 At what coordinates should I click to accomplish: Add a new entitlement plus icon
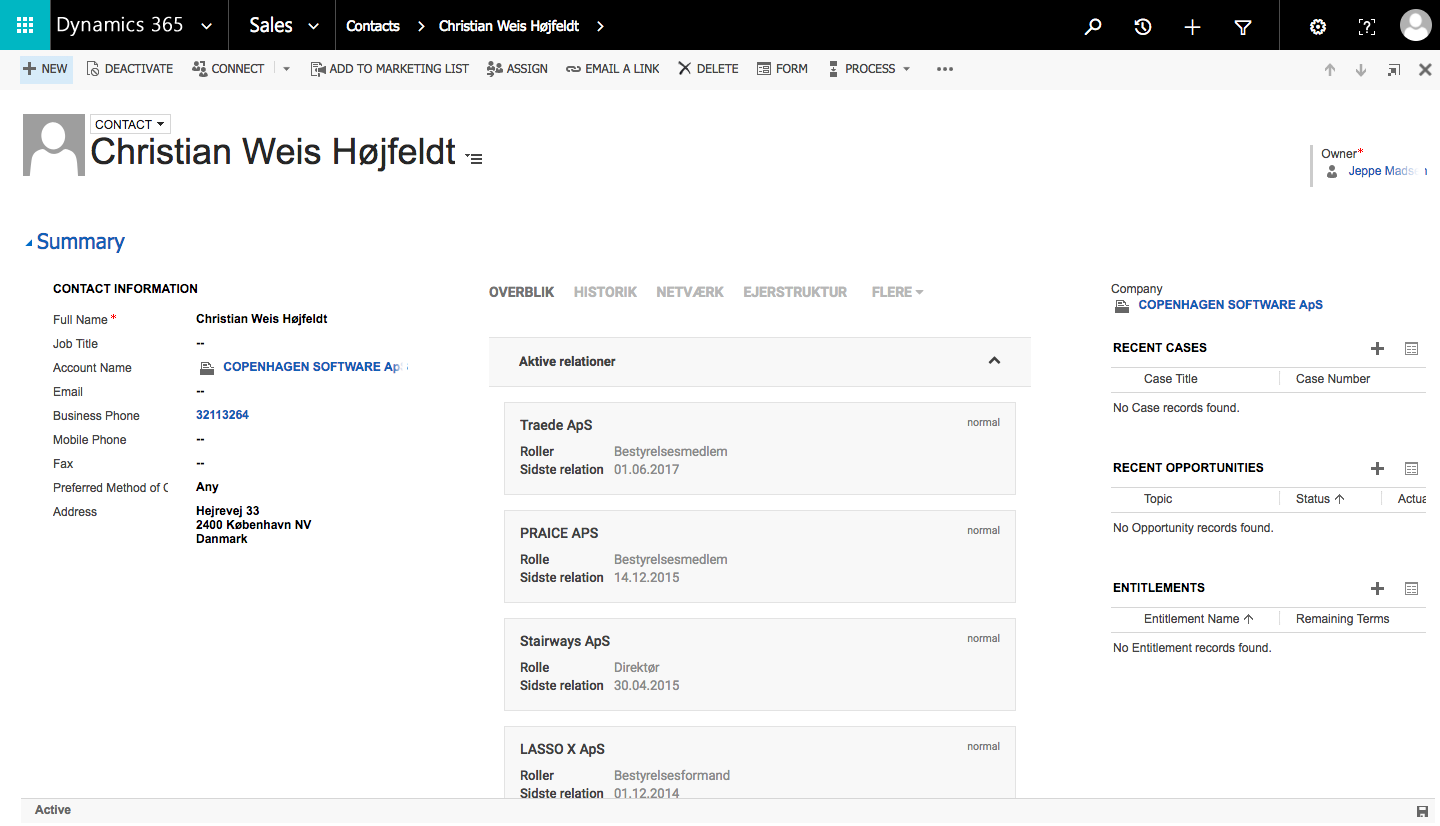click(x=1377, y=589)
